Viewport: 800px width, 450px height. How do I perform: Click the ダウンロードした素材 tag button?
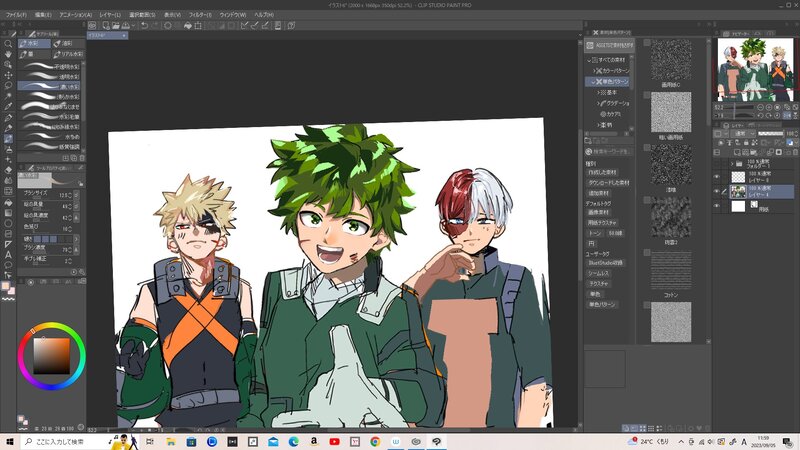coord(609,183)
